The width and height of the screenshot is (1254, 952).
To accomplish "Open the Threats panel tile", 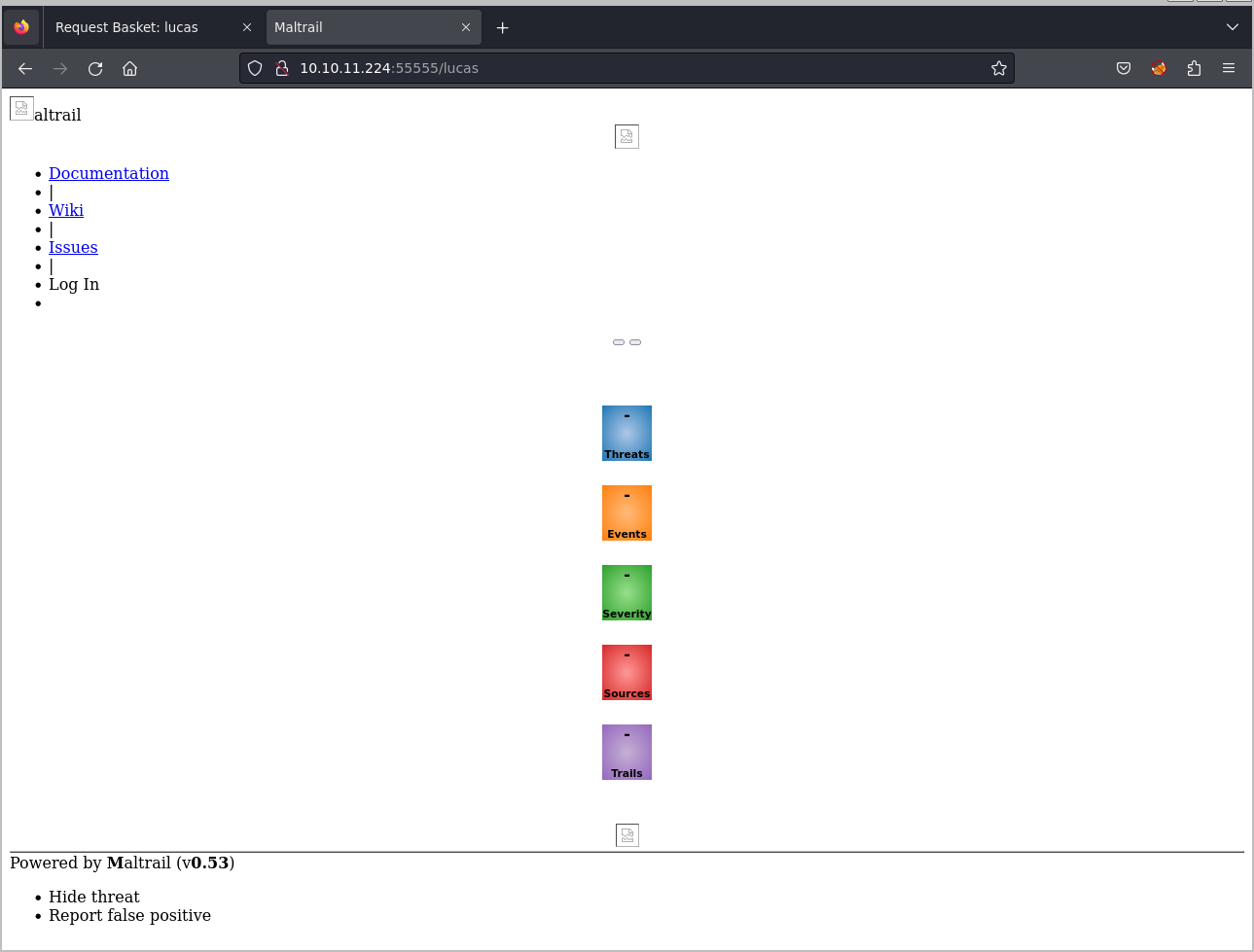I will 627,433.
